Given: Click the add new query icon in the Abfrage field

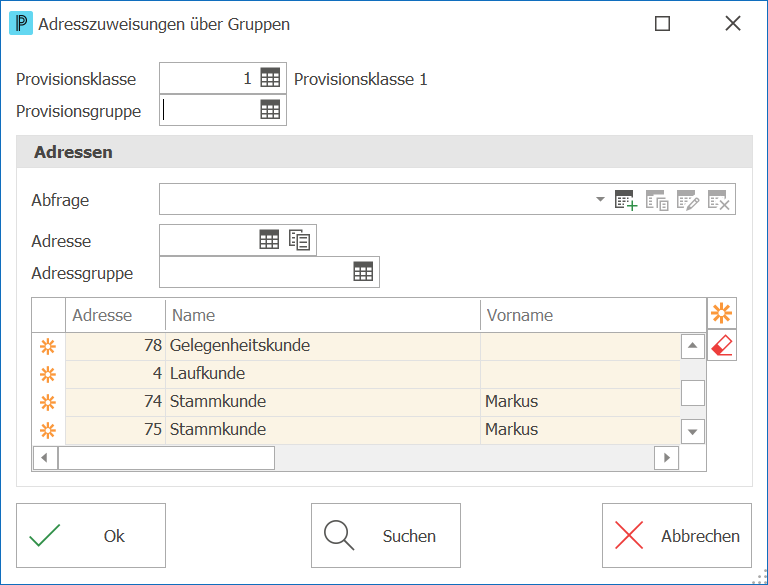Looking at the screenshot, I should (x=626, y=200).
